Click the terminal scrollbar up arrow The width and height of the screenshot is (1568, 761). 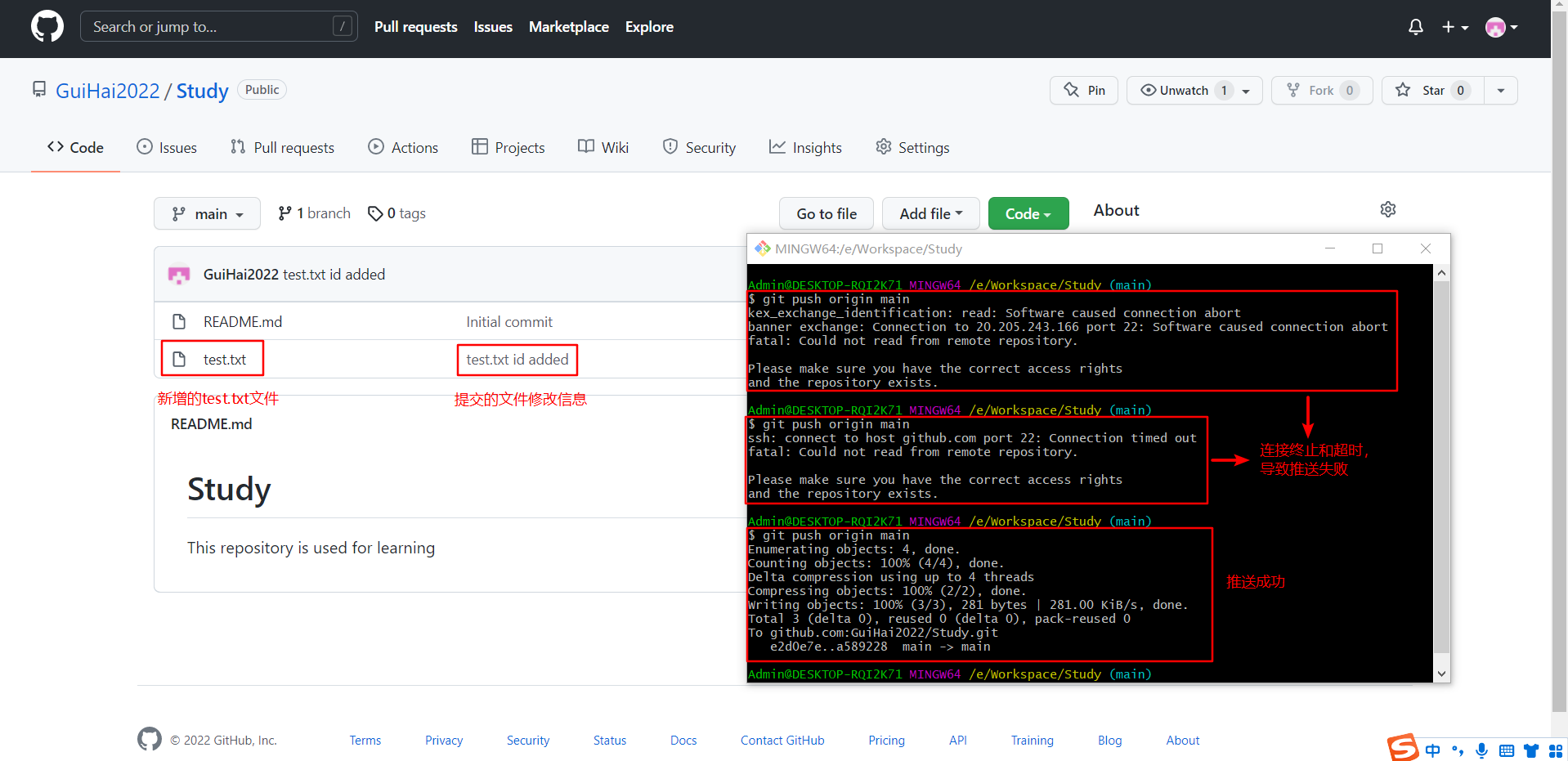pos(1442,272)
